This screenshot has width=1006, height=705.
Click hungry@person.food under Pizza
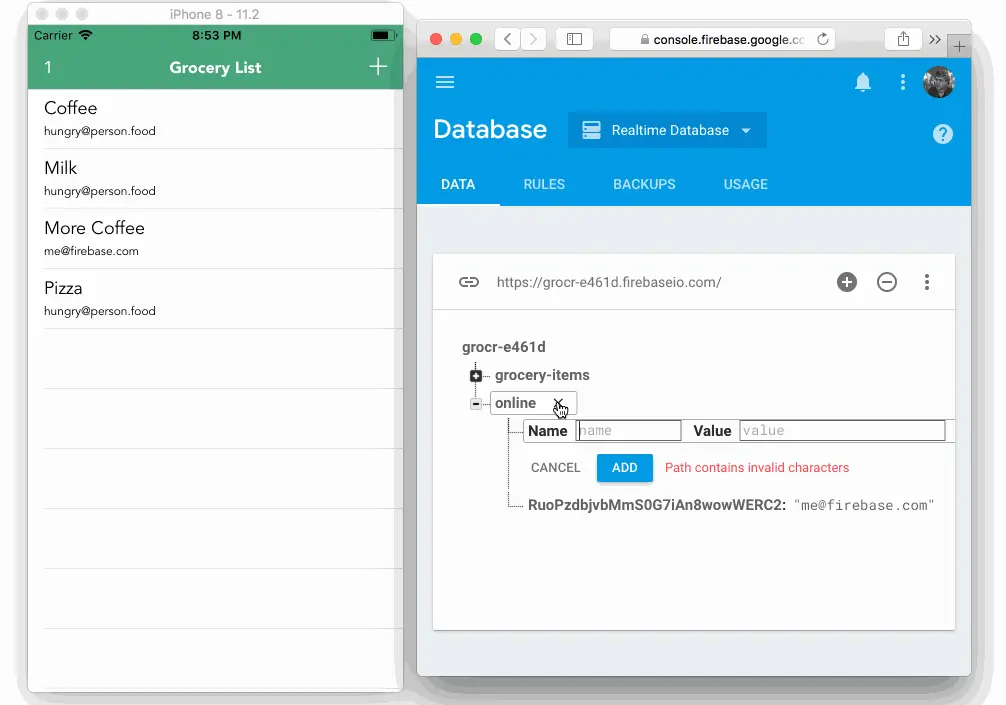(99, 311)
